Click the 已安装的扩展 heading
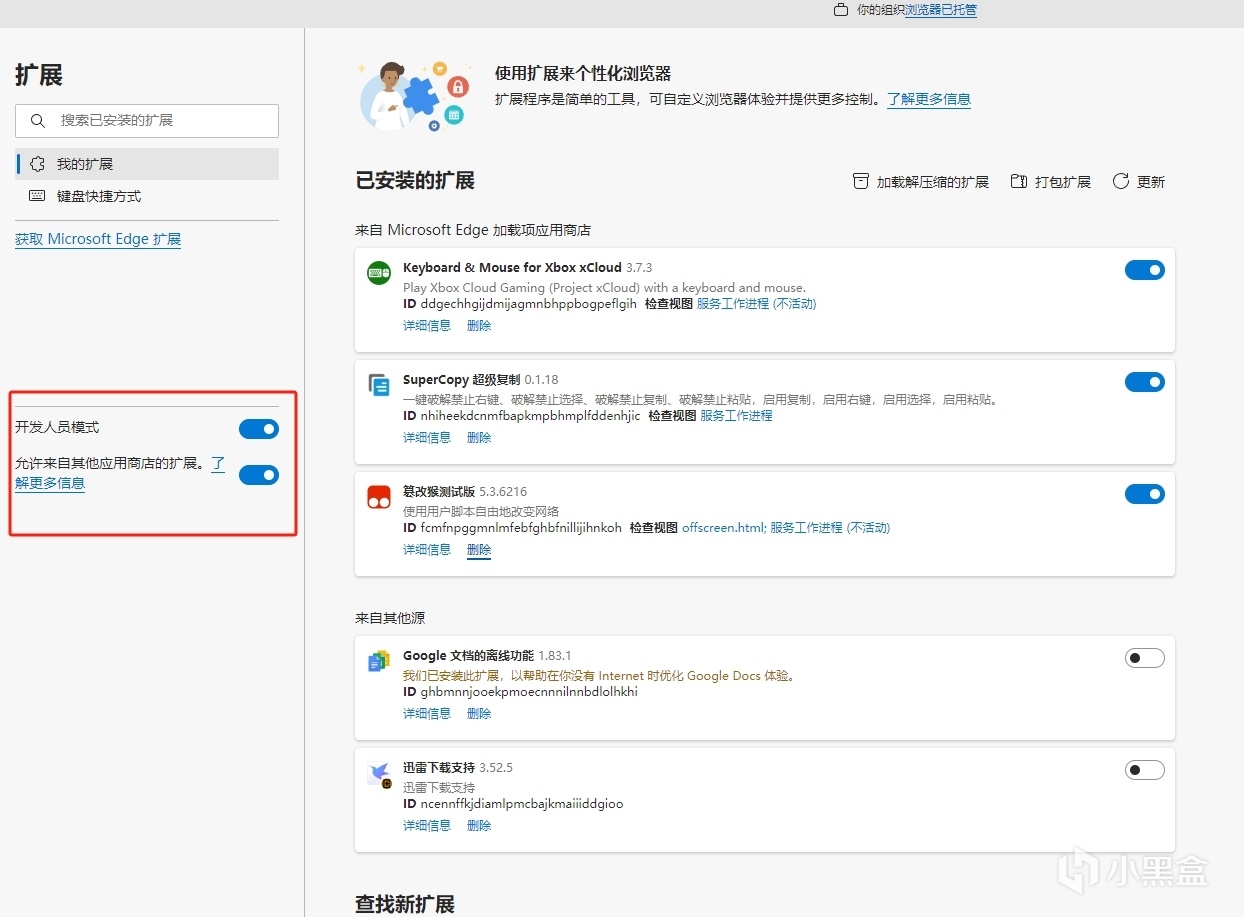Viewport: 1244px width, 917px height. [x=415, y=181]
